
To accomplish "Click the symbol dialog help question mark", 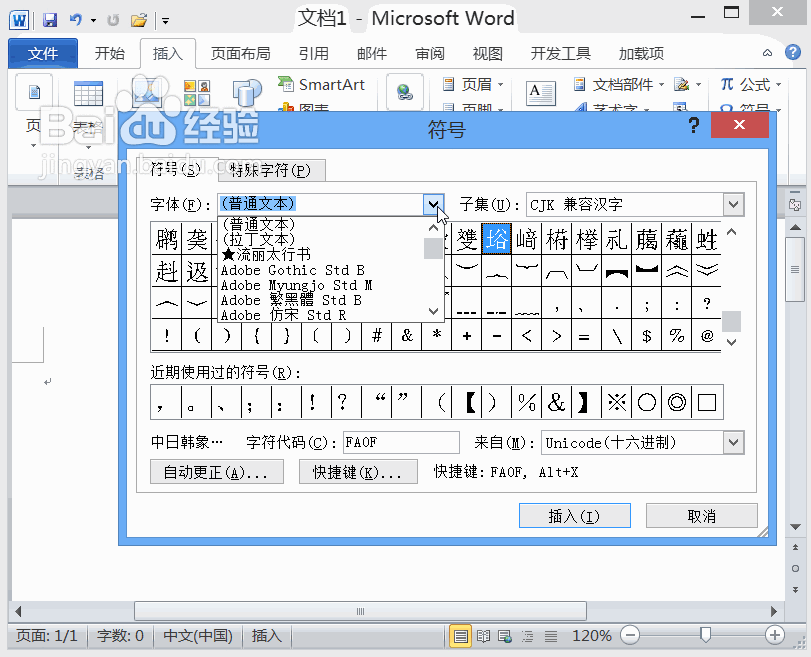I will [694, 125].
